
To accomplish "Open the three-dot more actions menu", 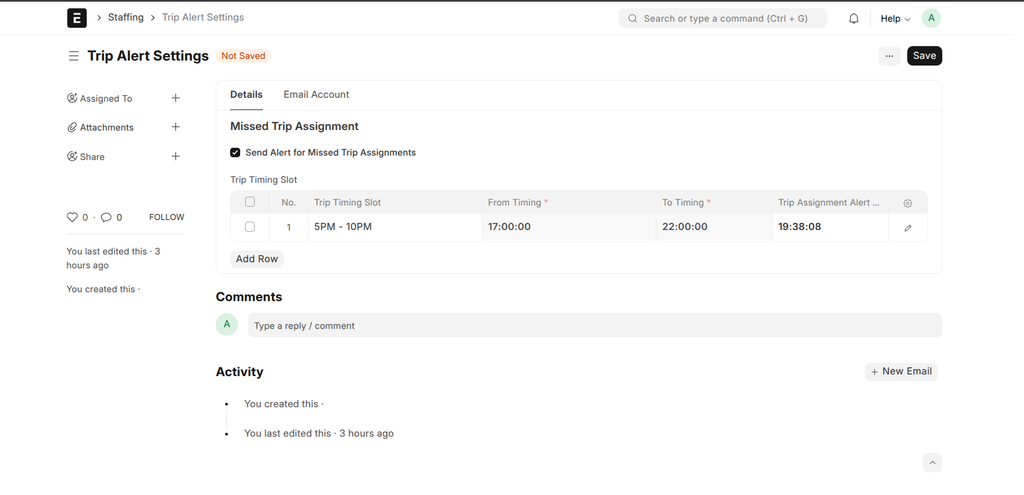I will pos(888,56).
